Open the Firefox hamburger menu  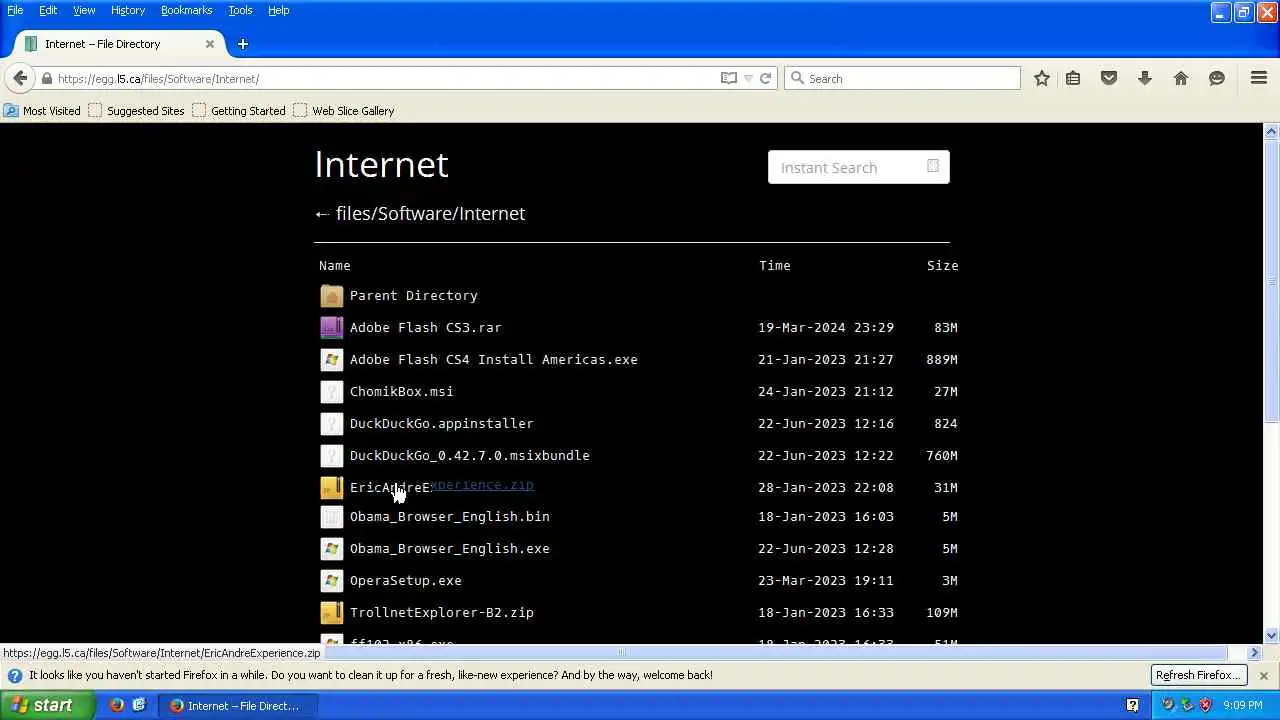tap(1259, 78)
